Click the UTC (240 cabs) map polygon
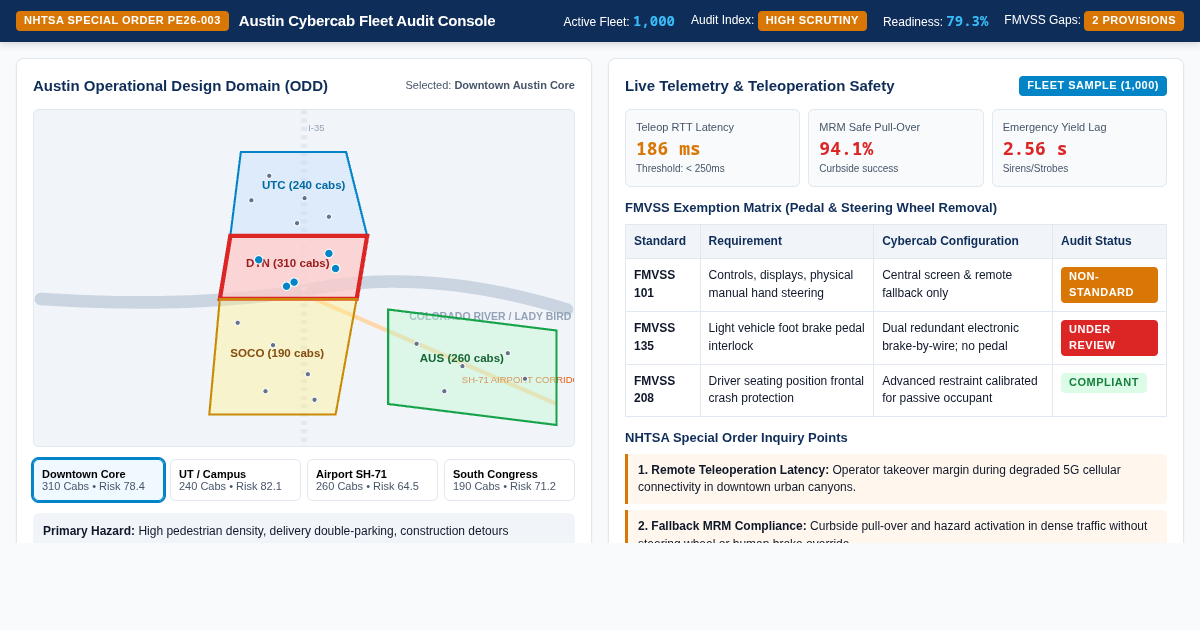Viewport: 1200px width, 630px height. click(298, 196)
